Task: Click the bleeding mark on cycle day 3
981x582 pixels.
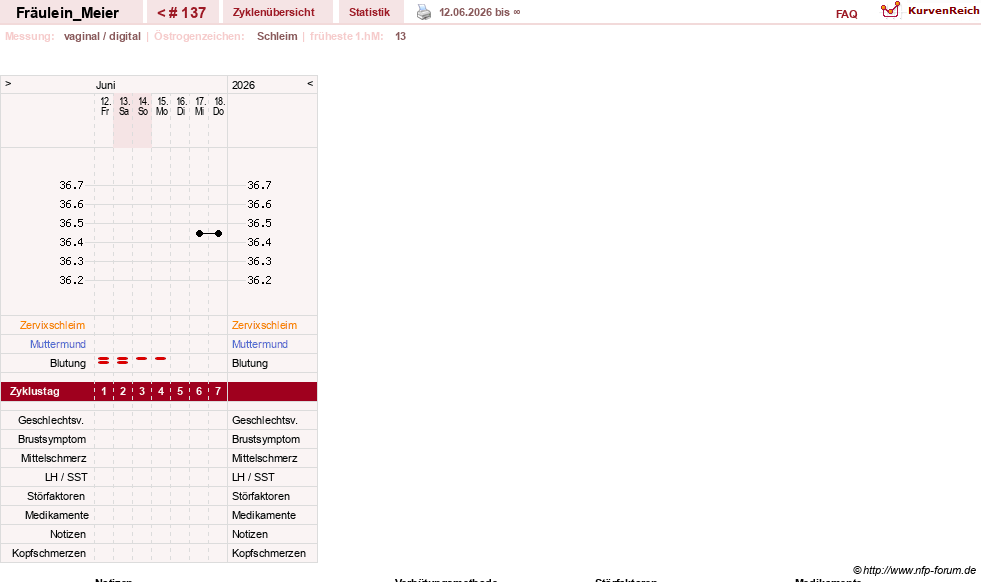Action: point(142,359)
